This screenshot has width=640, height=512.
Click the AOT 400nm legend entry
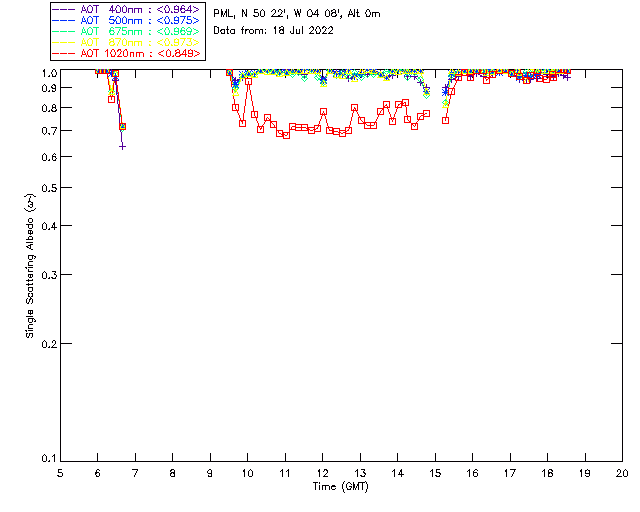pos(126,9)
